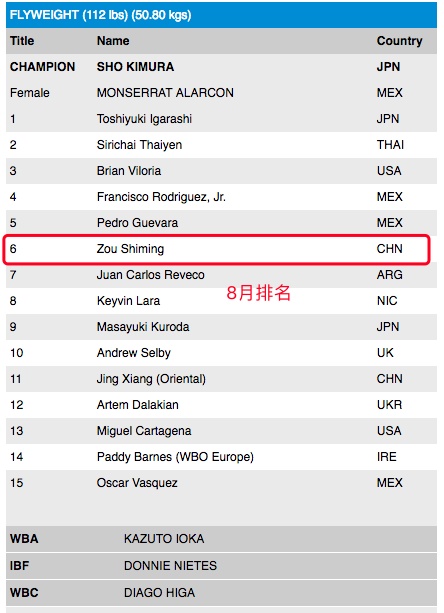
Task: Open Monserrat Alarcon female champion entry
Action: pyautogui.click(x=165, y=93)
